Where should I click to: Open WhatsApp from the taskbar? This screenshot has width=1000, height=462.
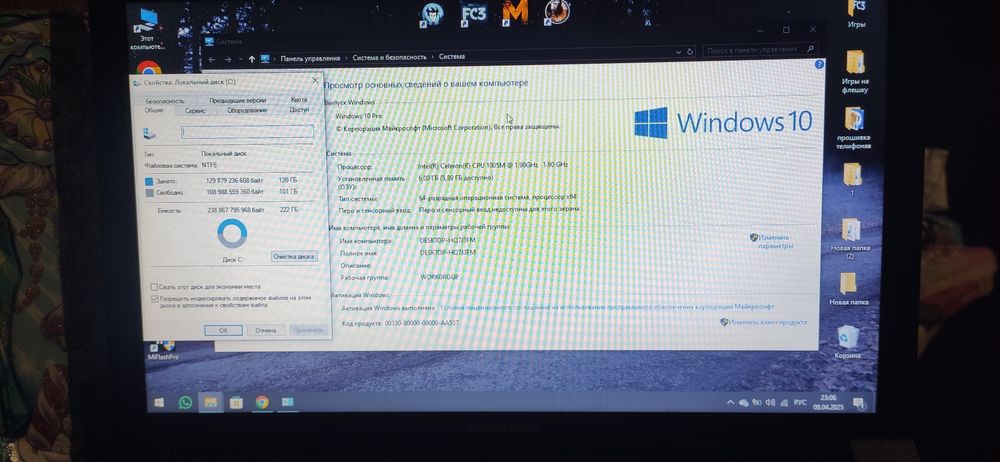pos(185,402)
